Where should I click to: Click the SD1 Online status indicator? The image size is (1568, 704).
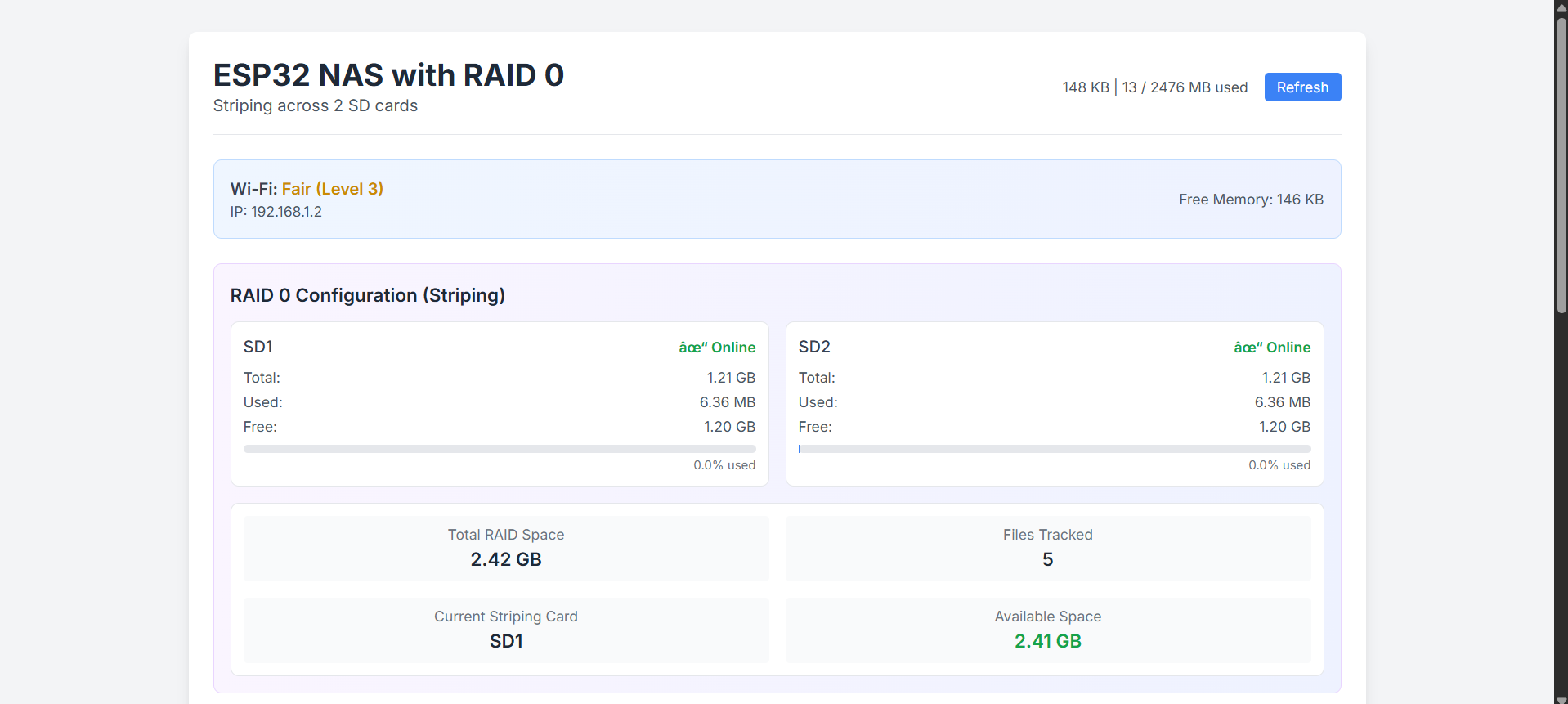(x=717, y=348)
